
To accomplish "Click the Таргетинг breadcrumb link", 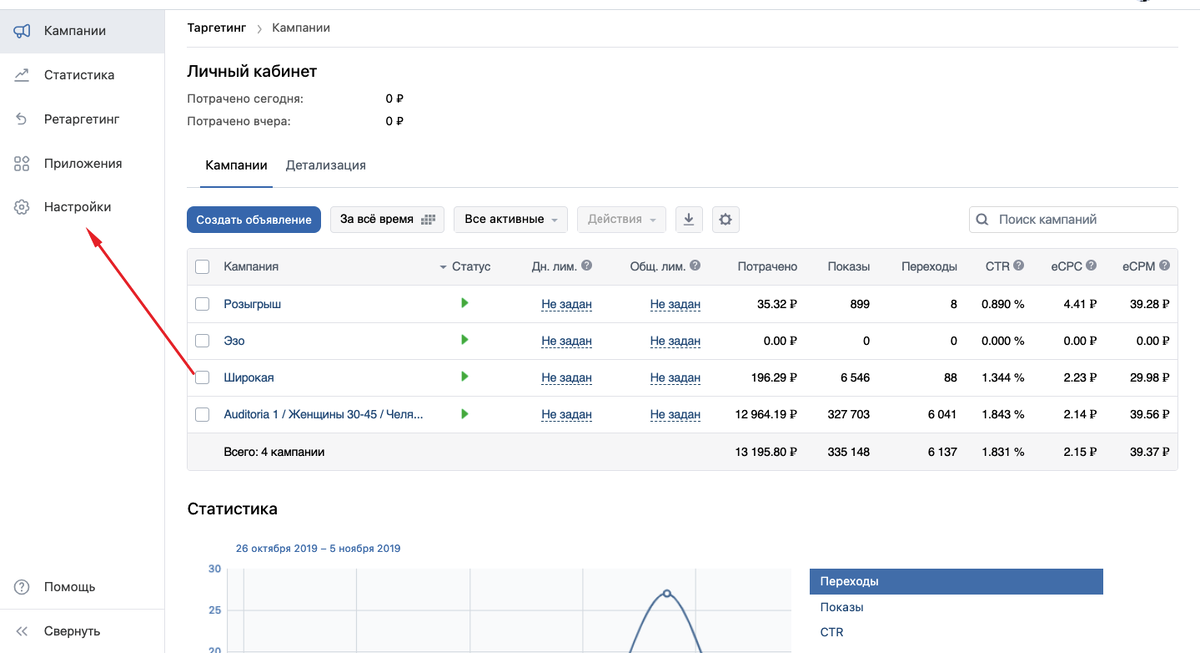I will click(x=217, y=28).
